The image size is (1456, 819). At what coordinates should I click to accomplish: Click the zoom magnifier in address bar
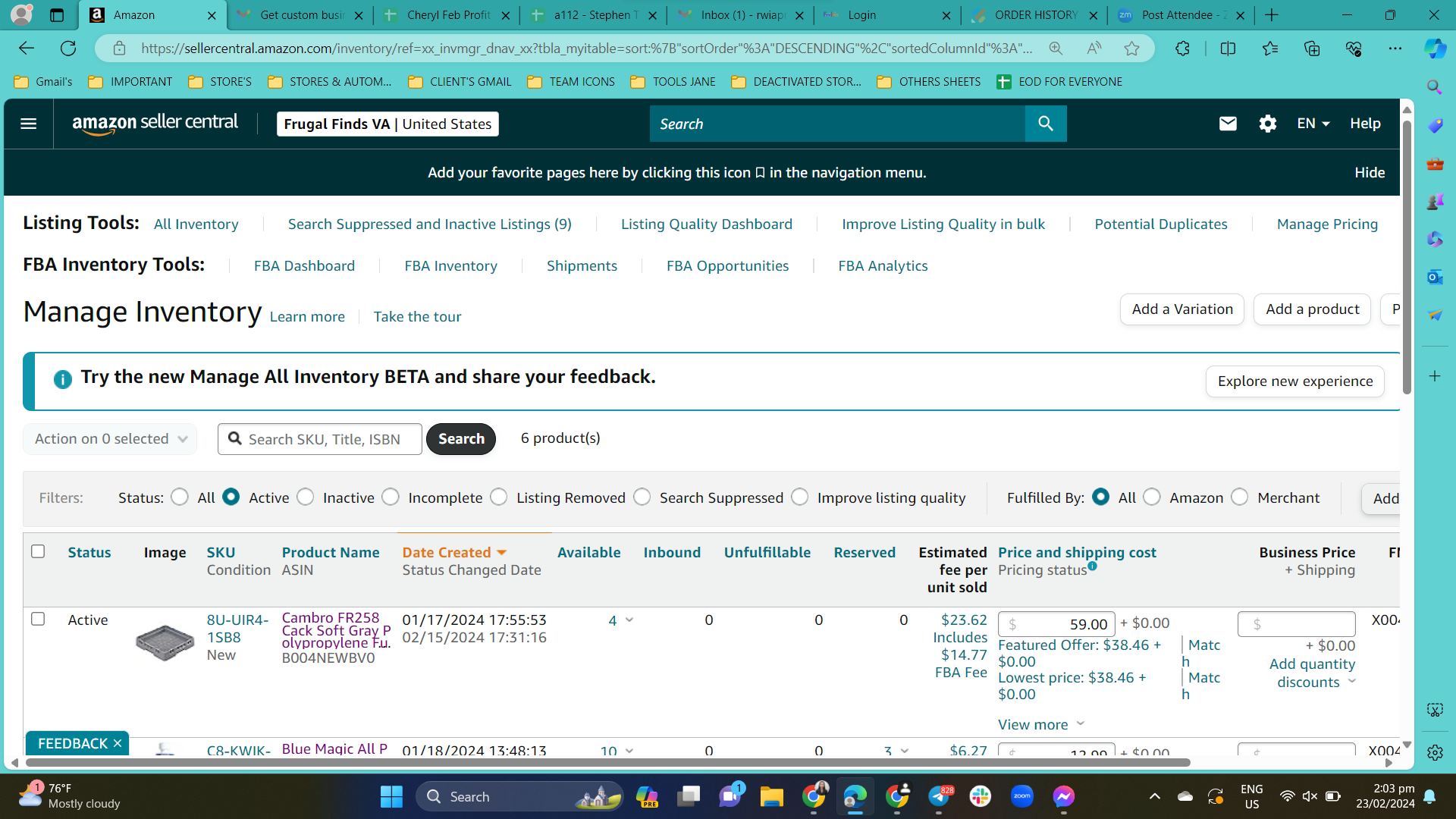[1056, 49]
